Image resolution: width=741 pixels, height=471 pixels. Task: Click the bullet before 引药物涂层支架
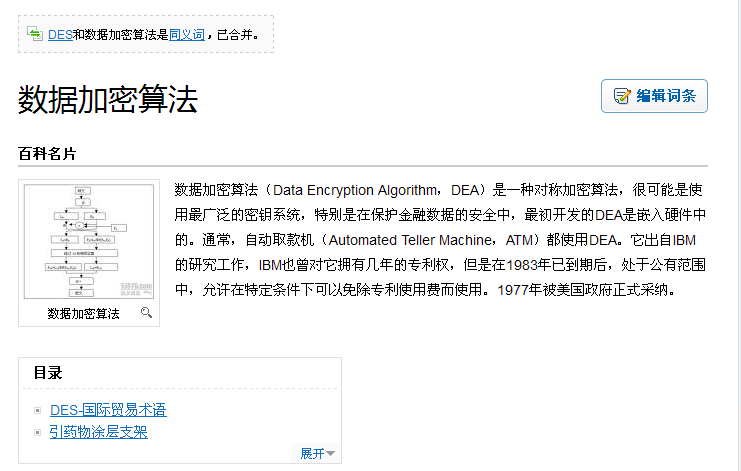click(38, 432)
